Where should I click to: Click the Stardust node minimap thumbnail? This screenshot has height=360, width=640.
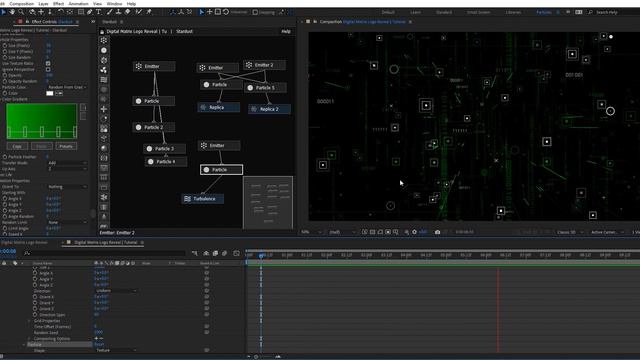click(x=268, y=202)
